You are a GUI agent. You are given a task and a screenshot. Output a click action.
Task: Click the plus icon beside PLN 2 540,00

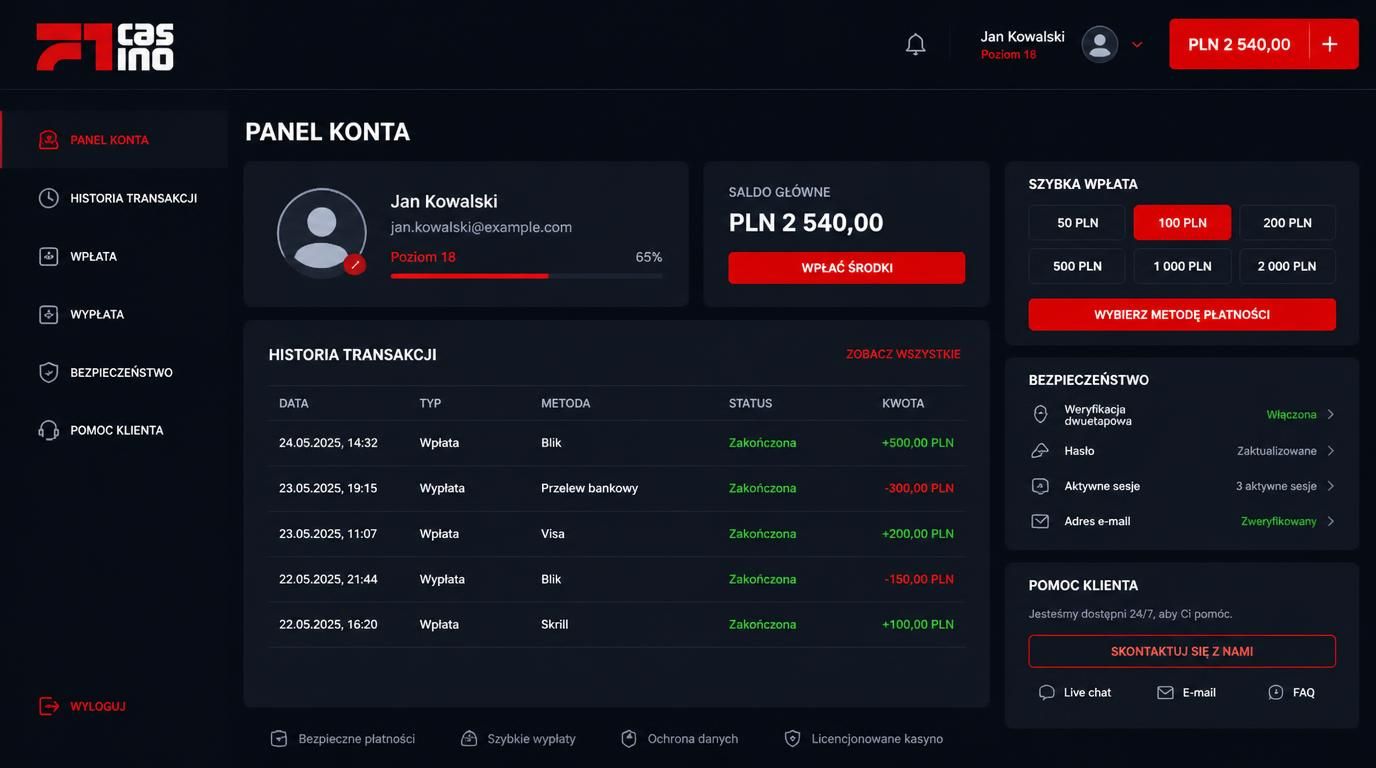[x=1330, y=44]
